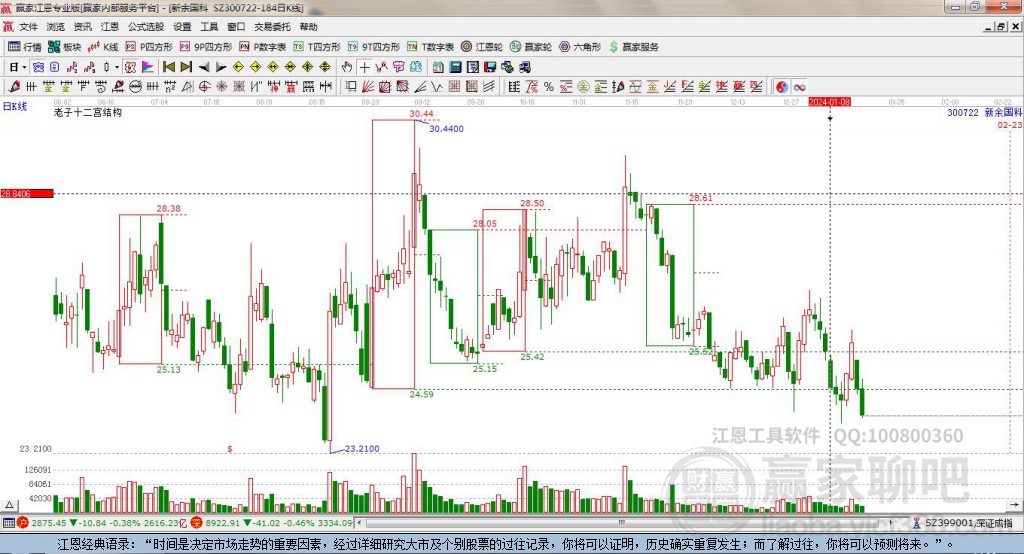Open the 窗口 menu
The height and width of the screenshot is (554, 1024).
(236, 27)
